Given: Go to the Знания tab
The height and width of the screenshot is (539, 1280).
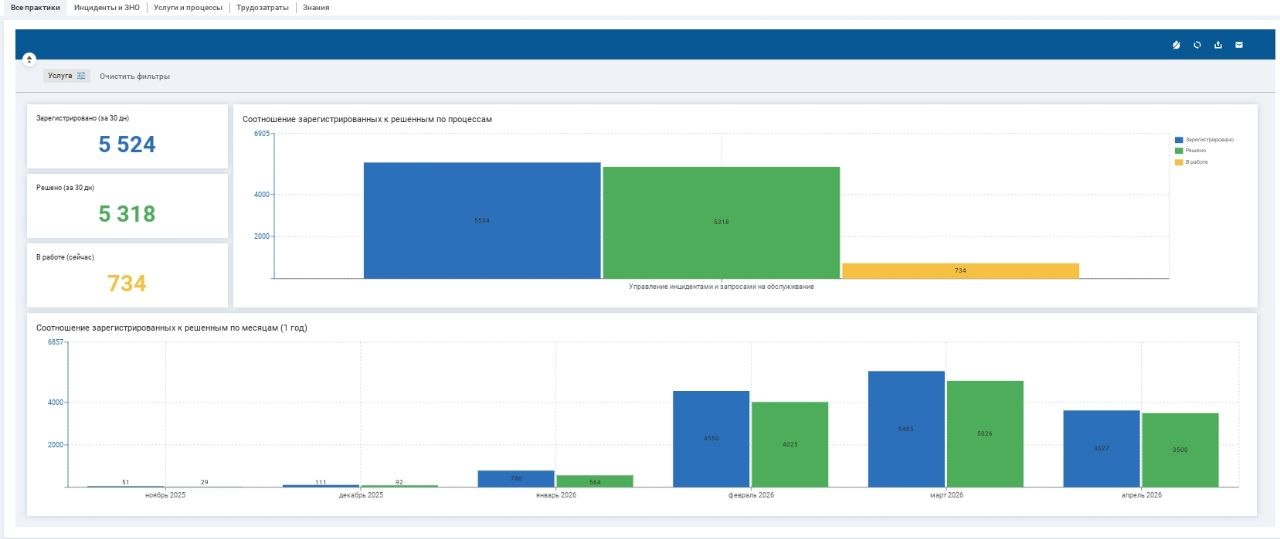Looking at the screenshot, I should click(316, 7).
